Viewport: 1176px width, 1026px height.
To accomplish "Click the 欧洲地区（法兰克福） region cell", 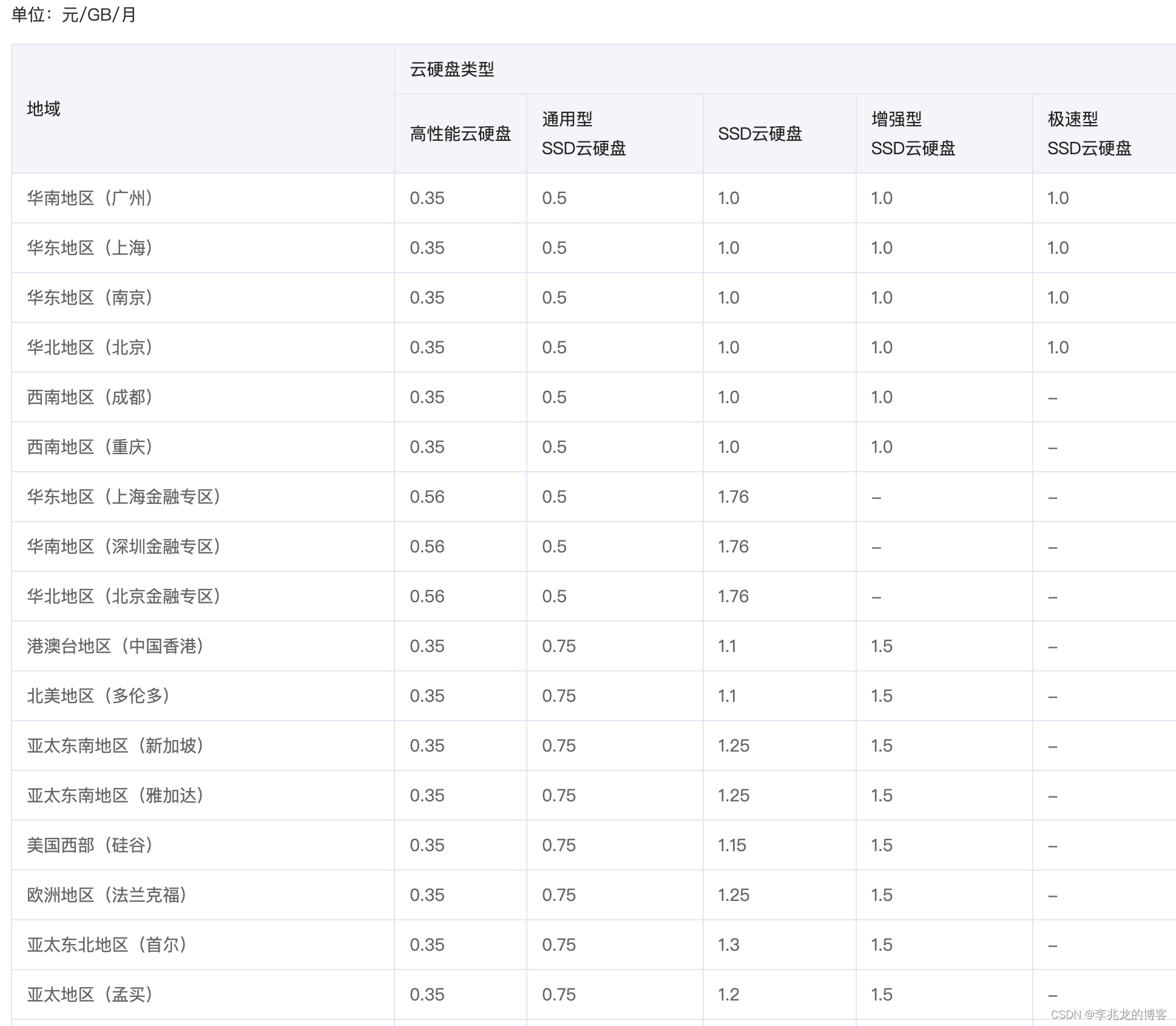I will [x=107, y=895].
